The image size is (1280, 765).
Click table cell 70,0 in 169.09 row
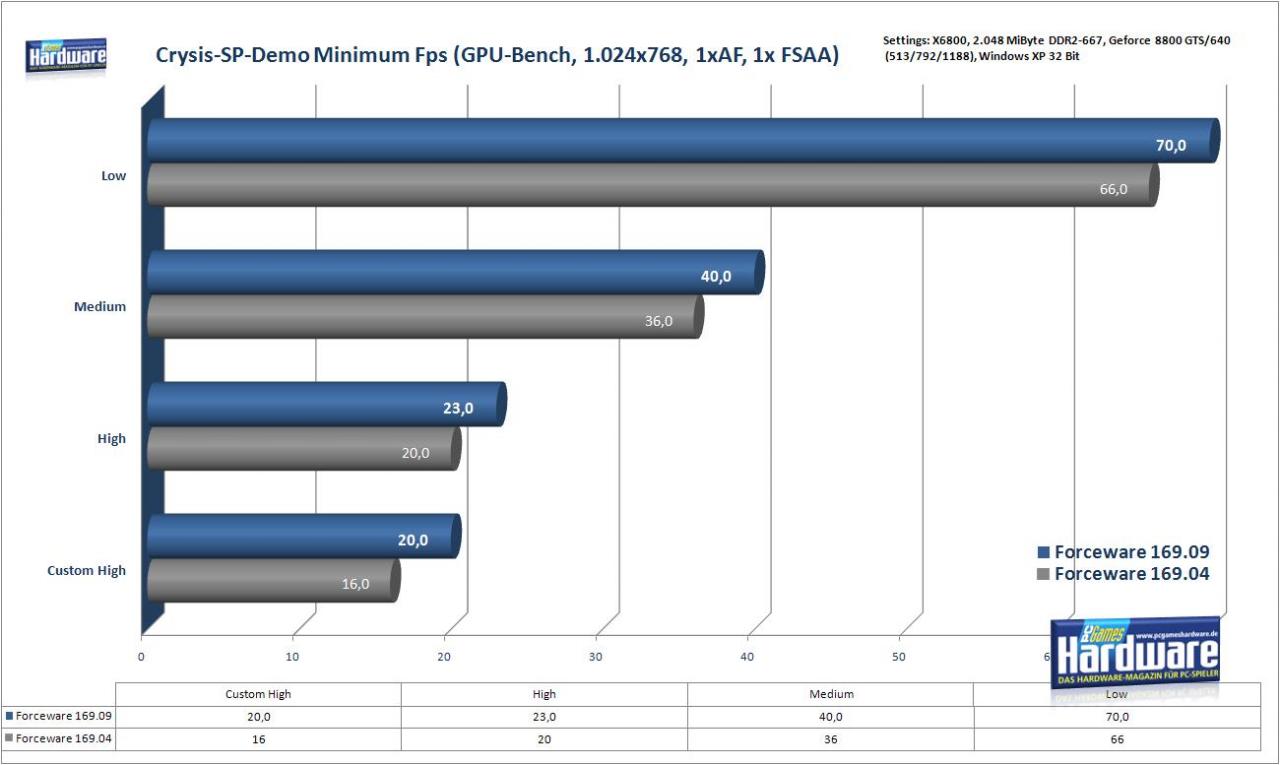click(1117, 717)
